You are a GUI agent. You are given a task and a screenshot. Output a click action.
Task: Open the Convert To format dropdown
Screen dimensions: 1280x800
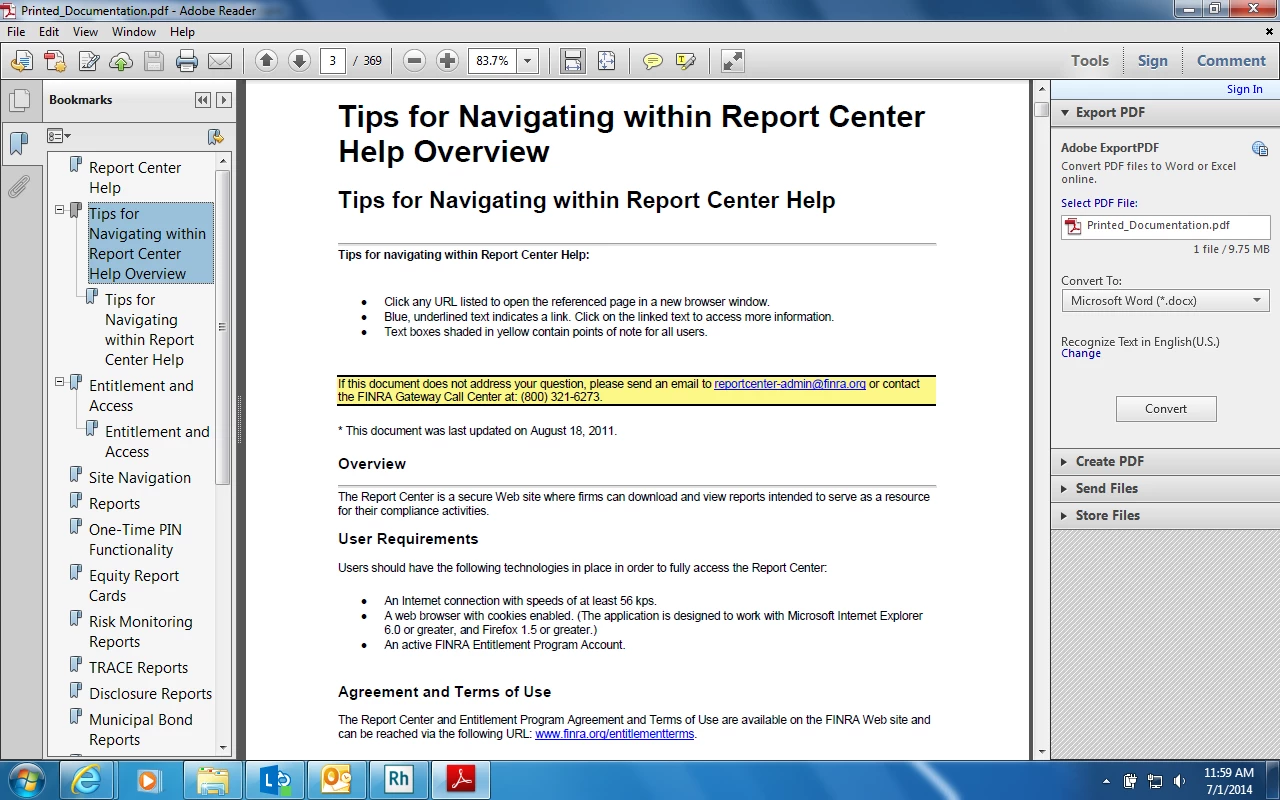coord(1166,301)
